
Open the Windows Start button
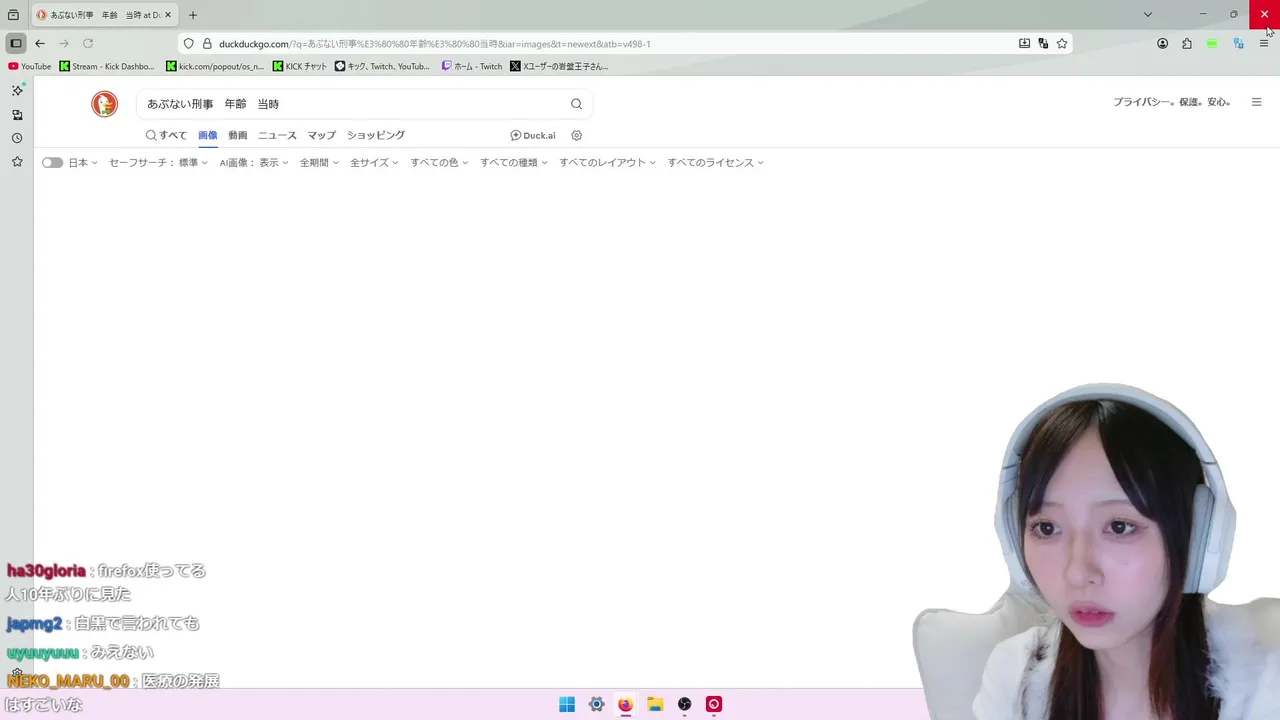tap(567, 704)
